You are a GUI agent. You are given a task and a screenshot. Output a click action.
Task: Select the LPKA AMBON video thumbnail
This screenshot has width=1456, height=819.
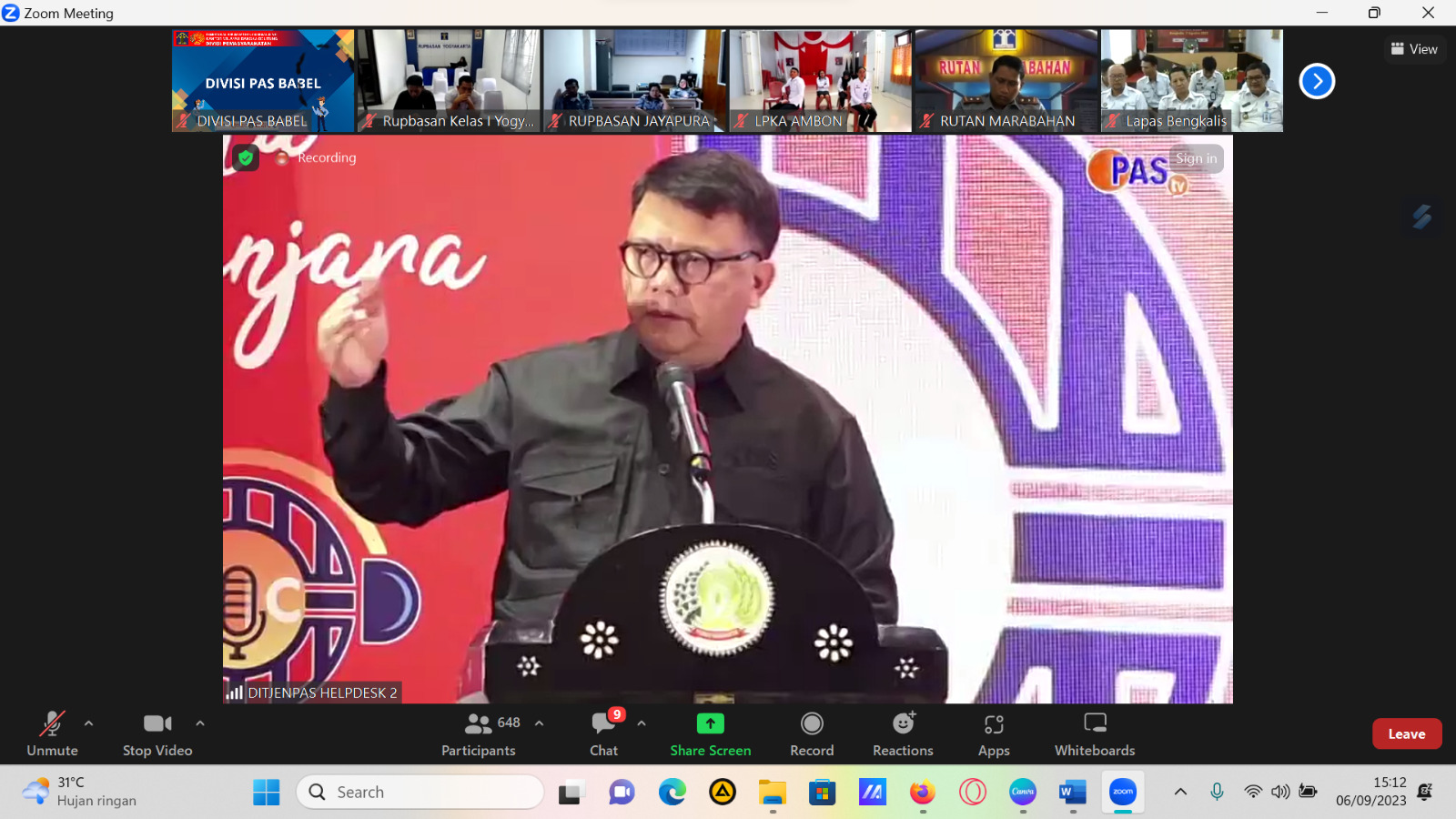(820, 80)
